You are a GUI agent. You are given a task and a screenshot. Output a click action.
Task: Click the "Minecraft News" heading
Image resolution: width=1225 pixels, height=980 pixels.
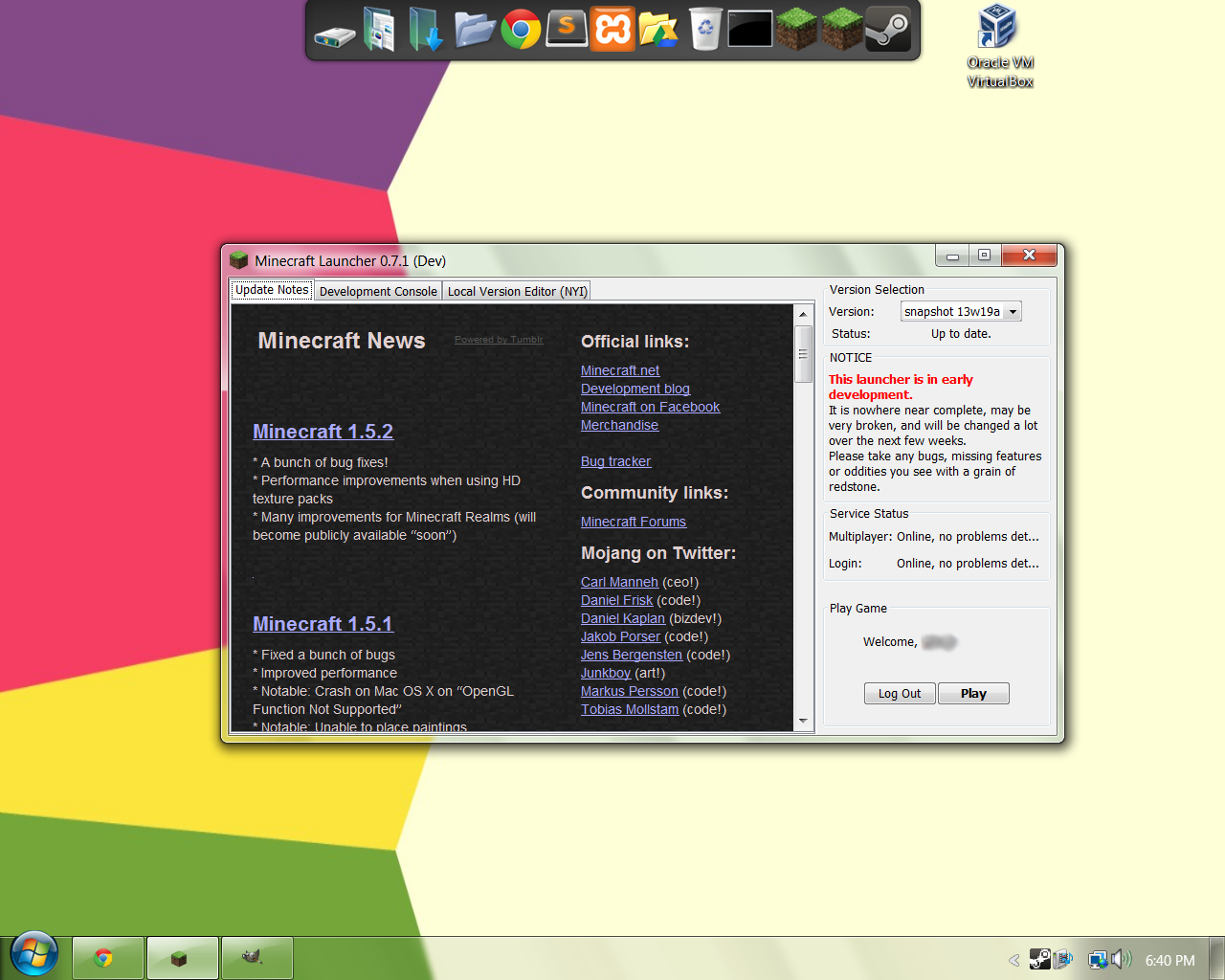[342, 341]
